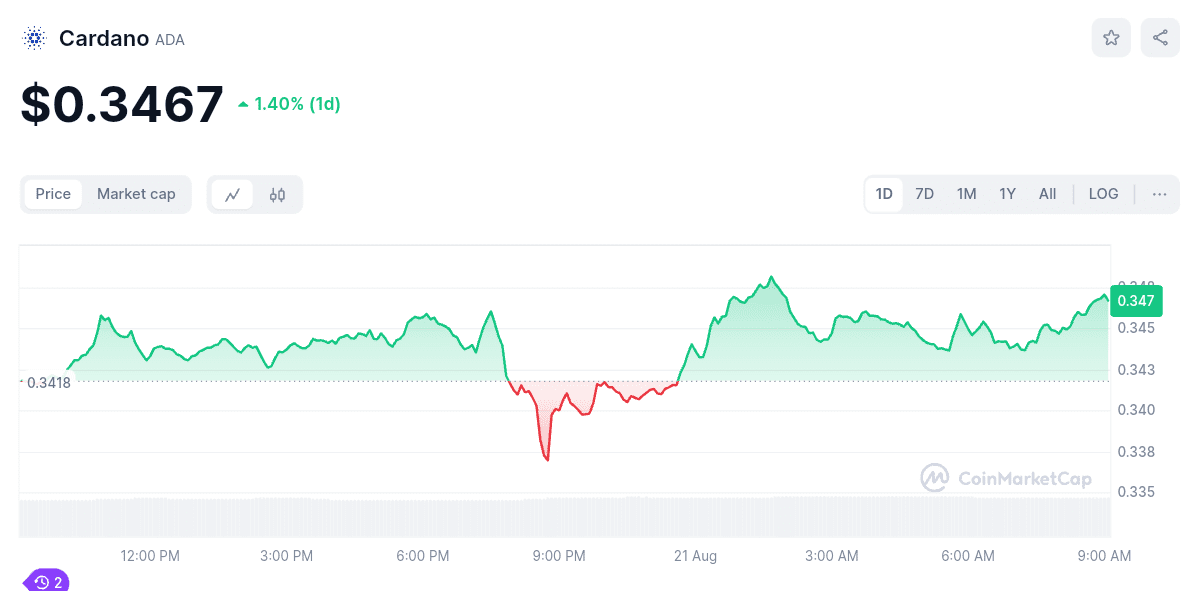
Task: Switch chart to candlestick view
Action: 277,194
